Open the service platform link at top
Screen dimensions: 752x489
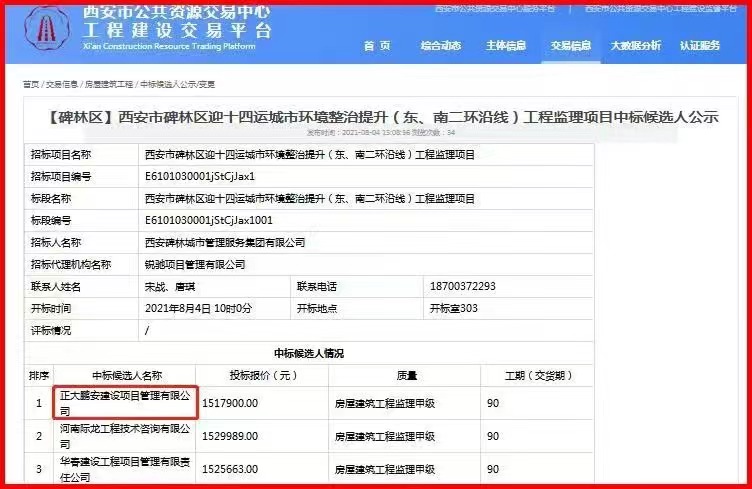pos(496,8)
